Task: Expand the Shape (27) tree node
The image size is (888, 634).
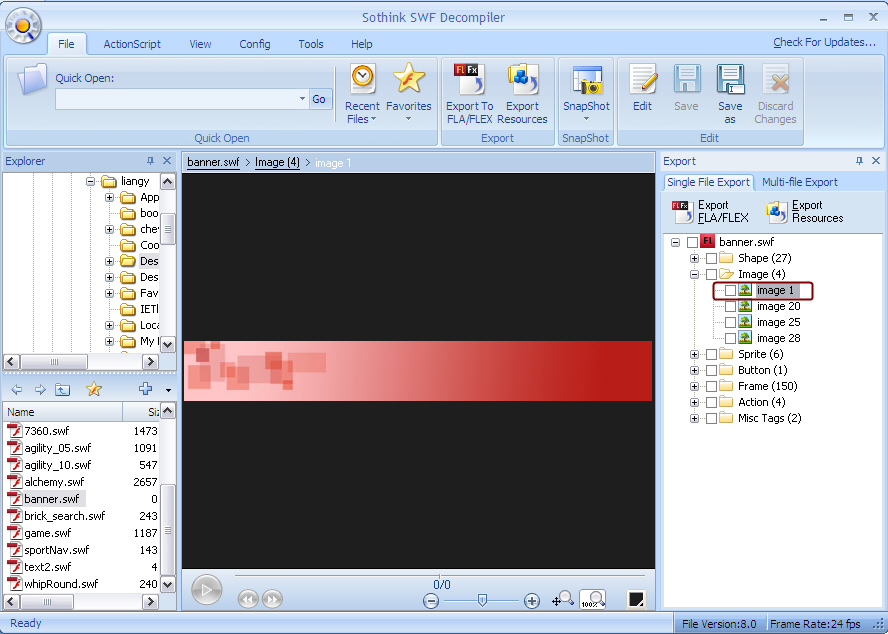Action: (x=695, y=259)
